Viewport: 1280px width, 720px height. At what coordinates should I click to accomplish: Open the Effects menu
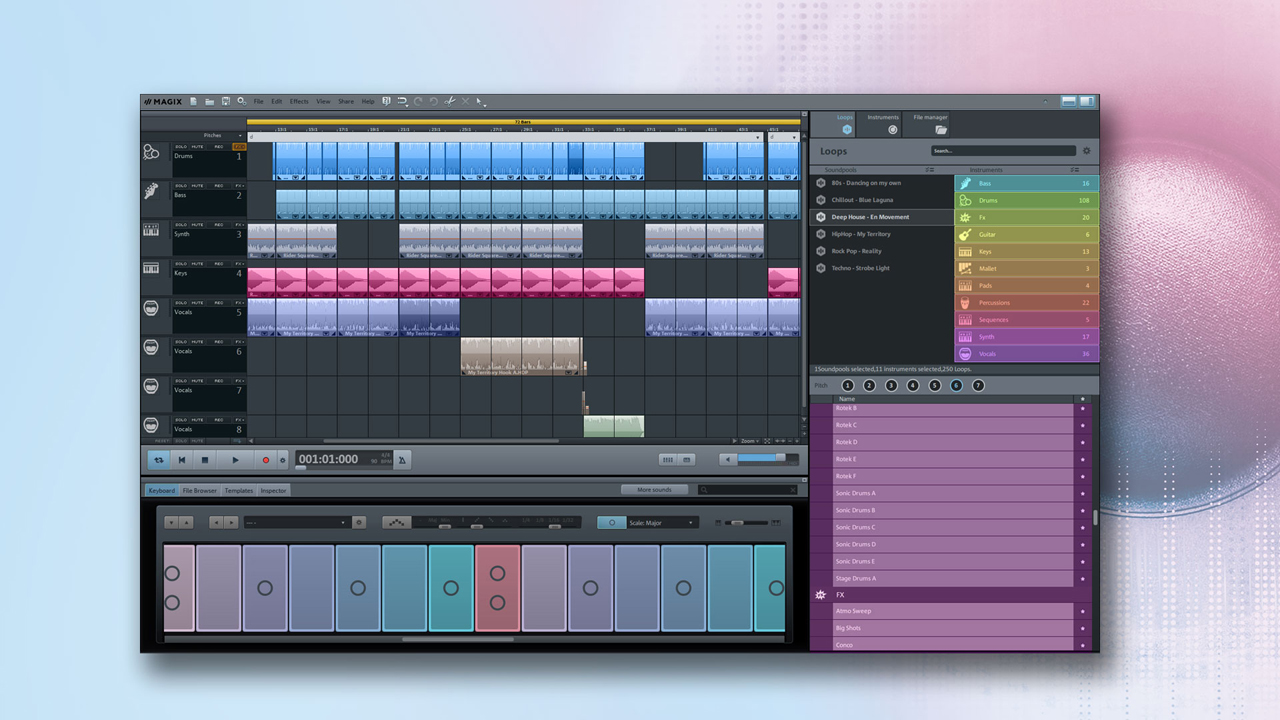pos(299,101)
